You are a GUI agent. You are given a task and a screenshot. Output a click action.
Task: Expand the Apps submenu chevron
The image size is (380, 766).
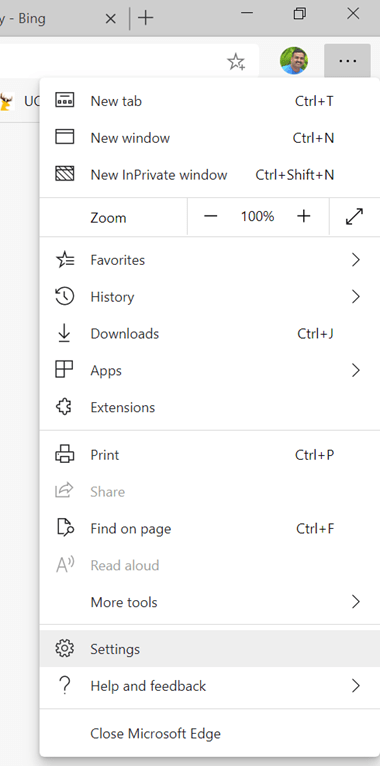[x=356, y=370]
